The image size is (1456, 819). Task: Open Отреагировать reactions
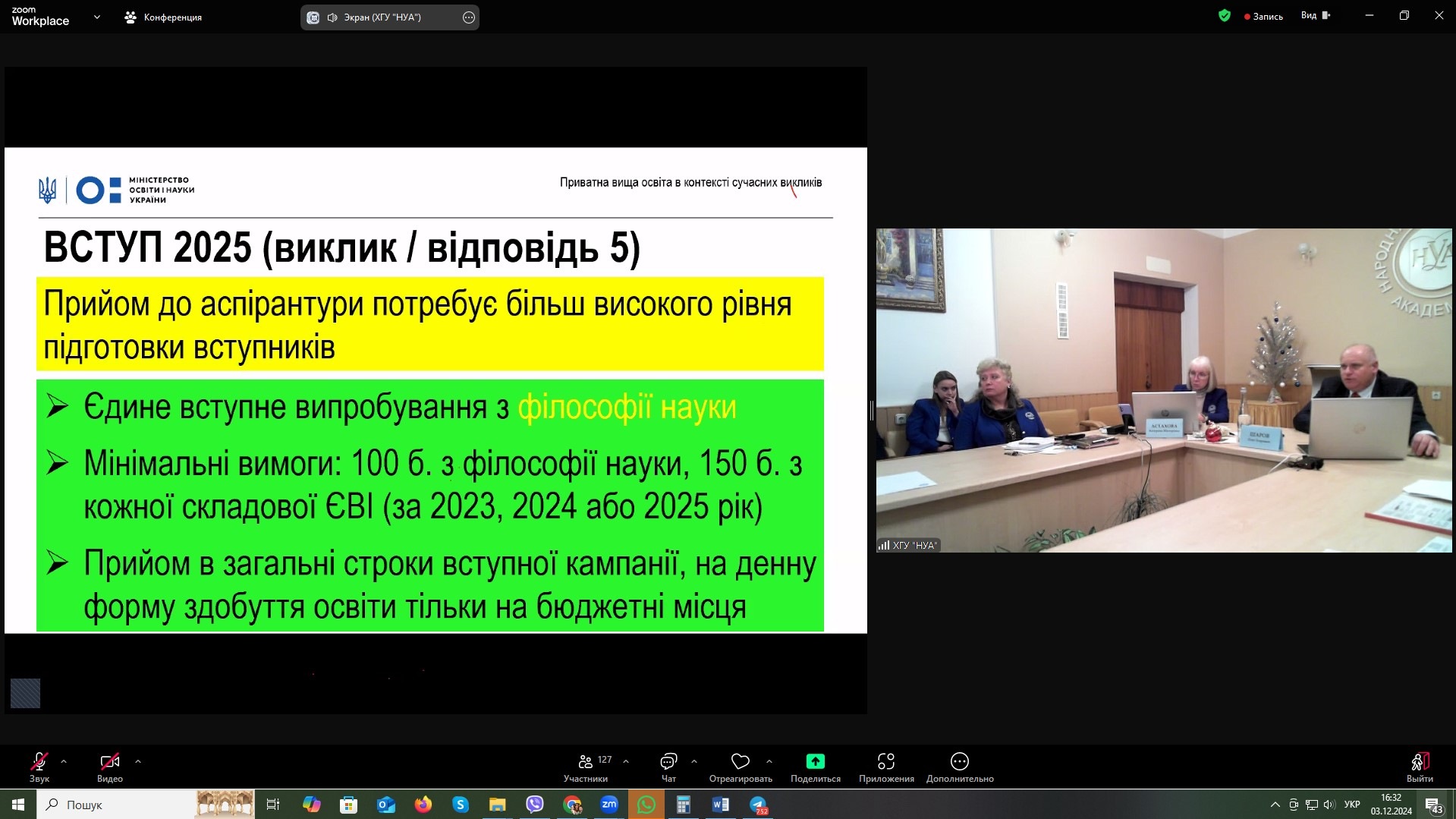[x=741, y=767]
